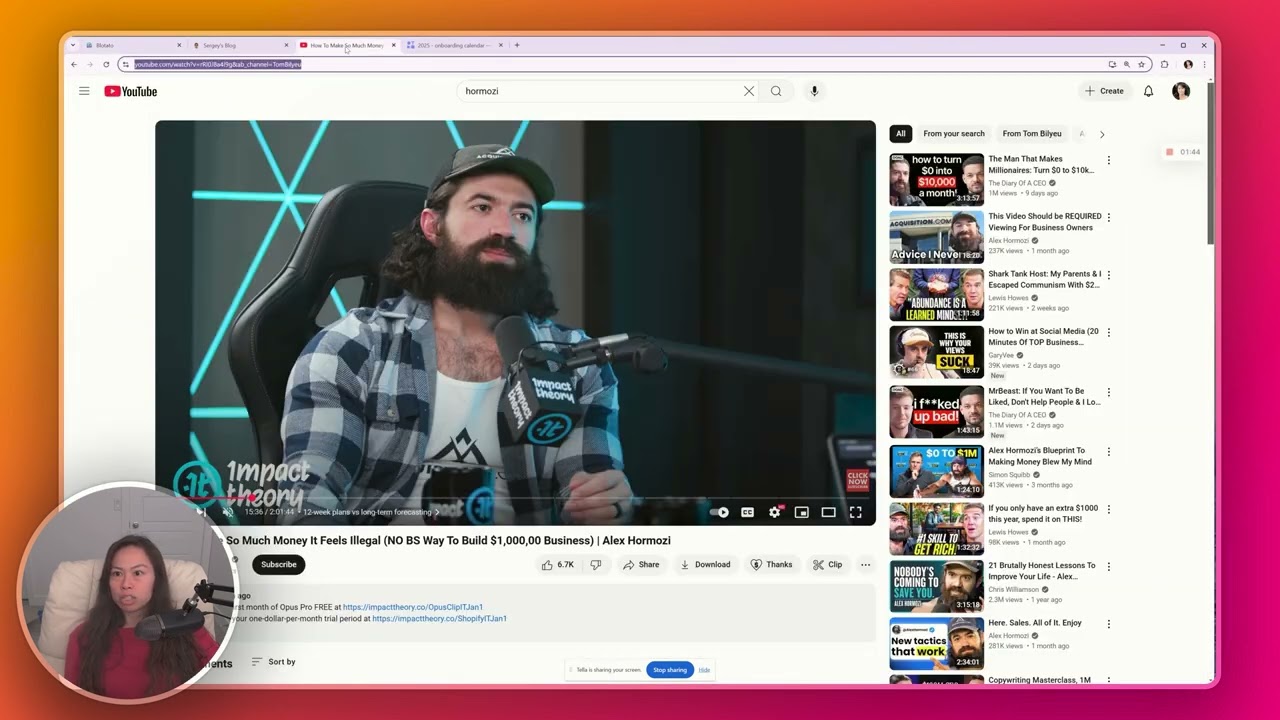Close the How To Make So Much Money tab

click(394, 45)
